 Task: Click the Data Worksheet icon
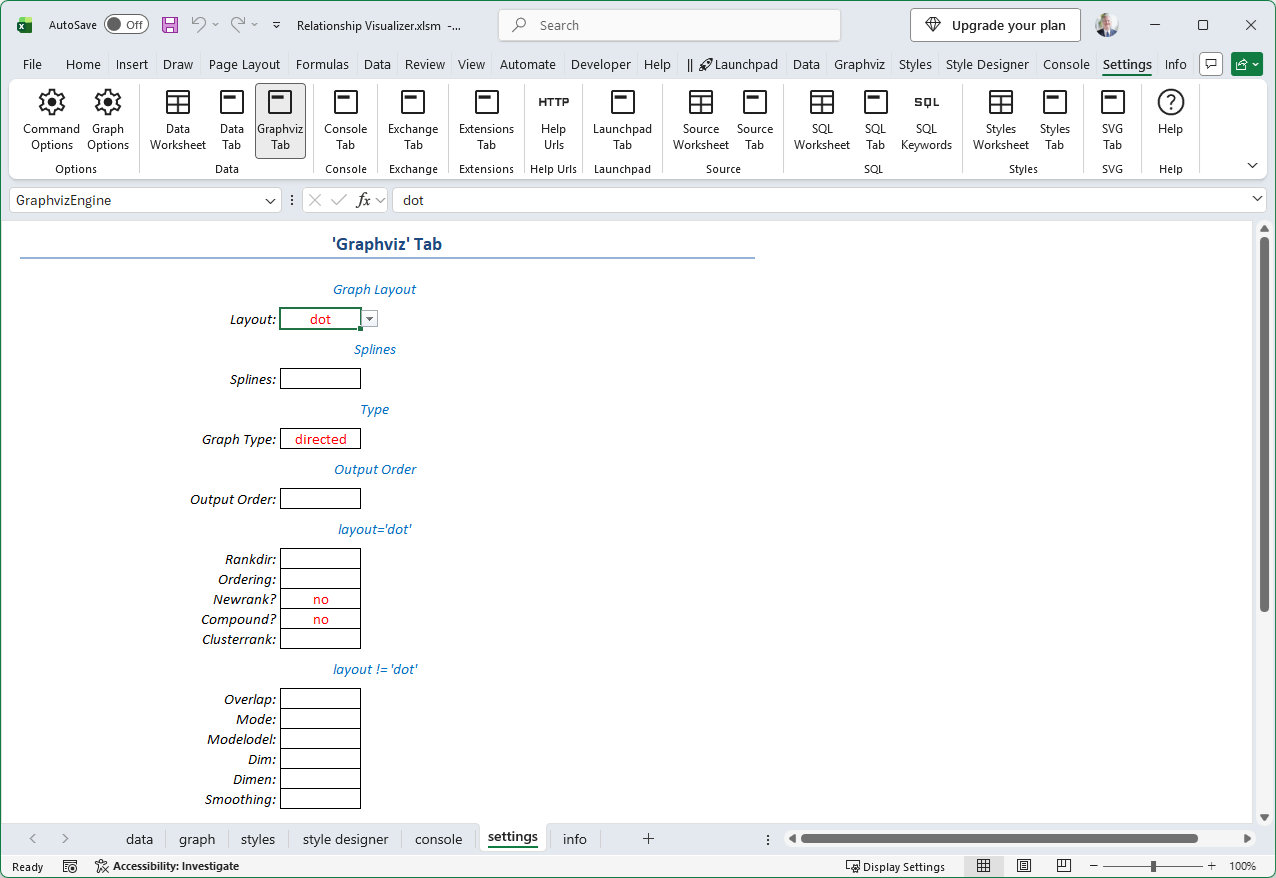178,102
